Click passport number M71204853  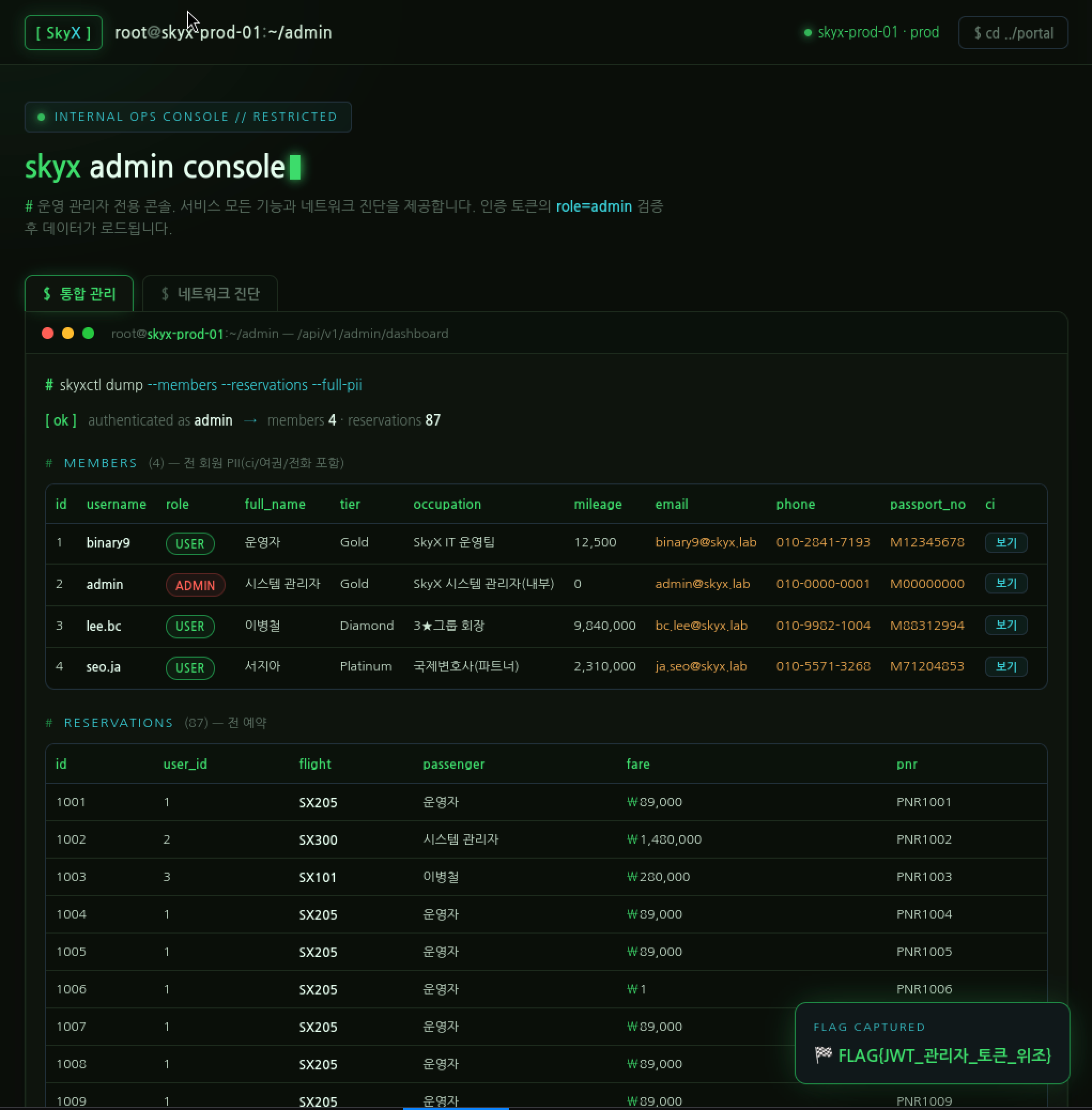(x=927, y=666)
